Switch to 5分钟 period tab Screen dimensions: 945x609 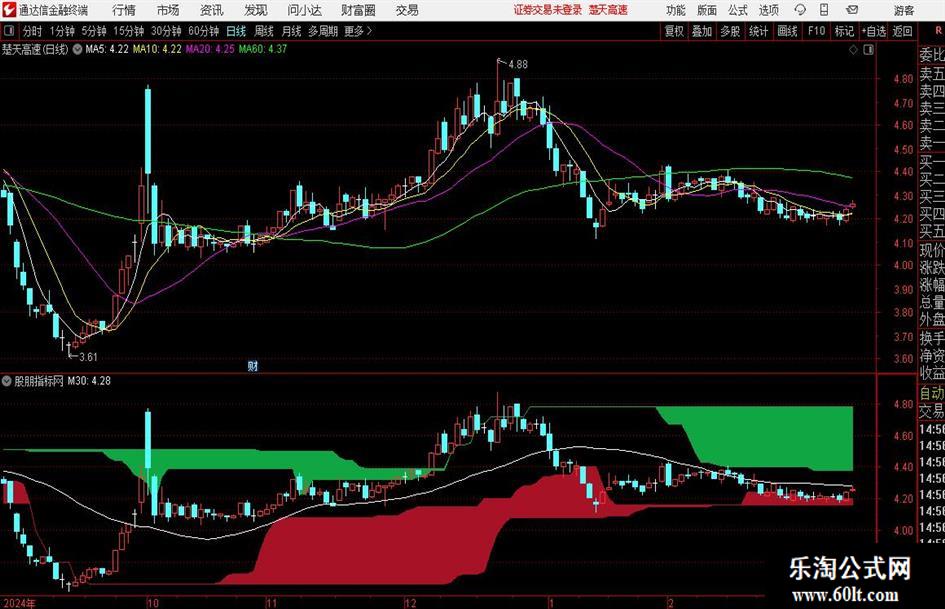pos(93,31)
